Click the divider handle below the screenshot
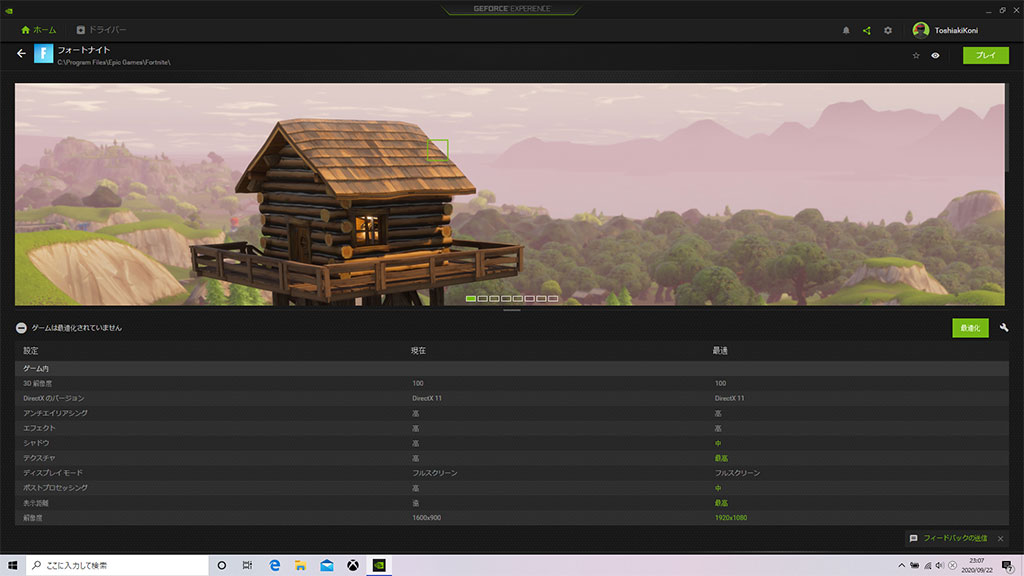The image size is (1024, 576). pos(512,310)
